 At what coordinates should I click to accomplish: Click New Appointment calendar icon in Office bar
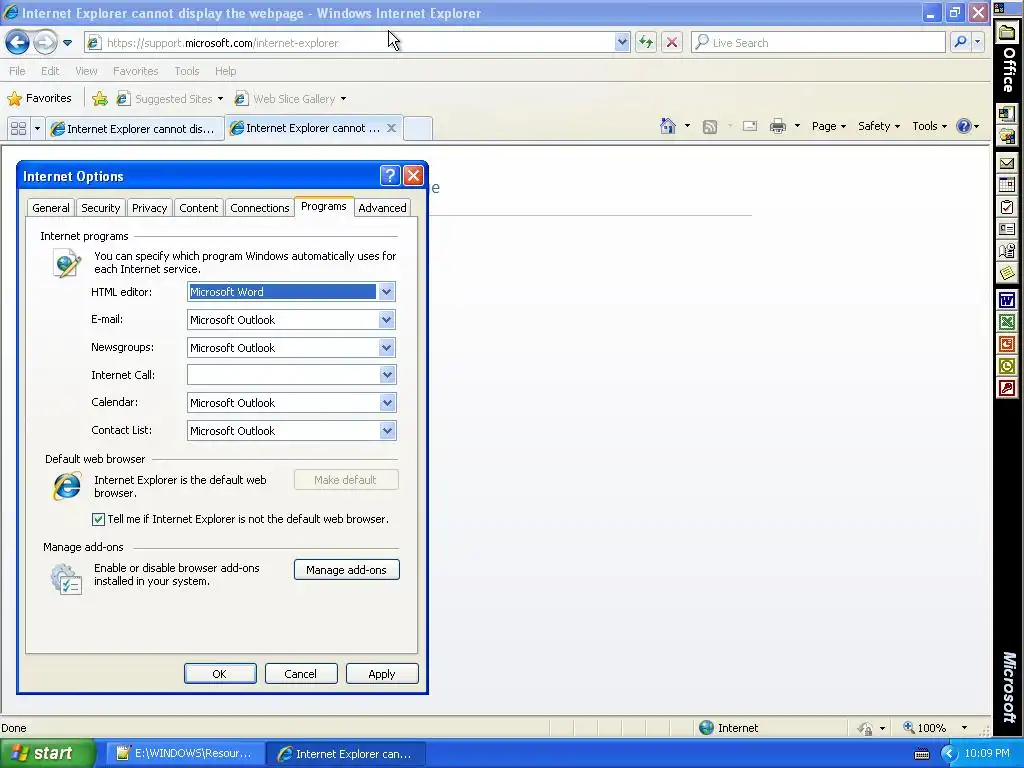click(x=1006, y=185)
